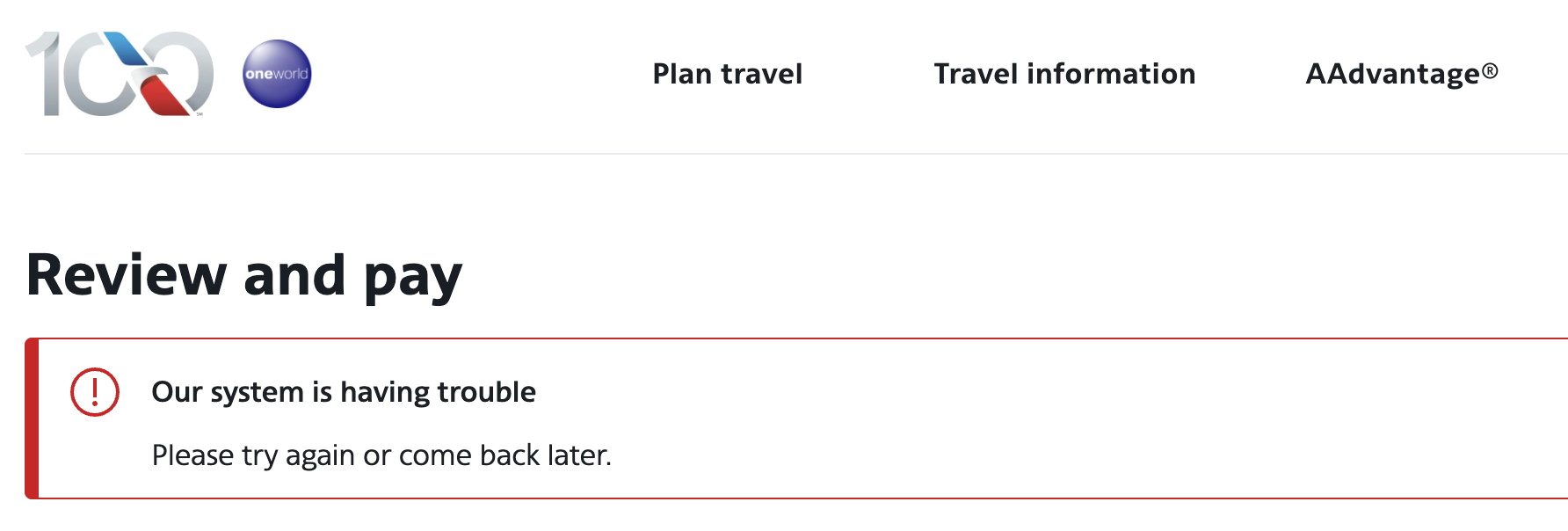1568x531 pixels.
Task: Click the oneworld alliance globe logo
Action: pyautogui.click(x=277, y=74)
